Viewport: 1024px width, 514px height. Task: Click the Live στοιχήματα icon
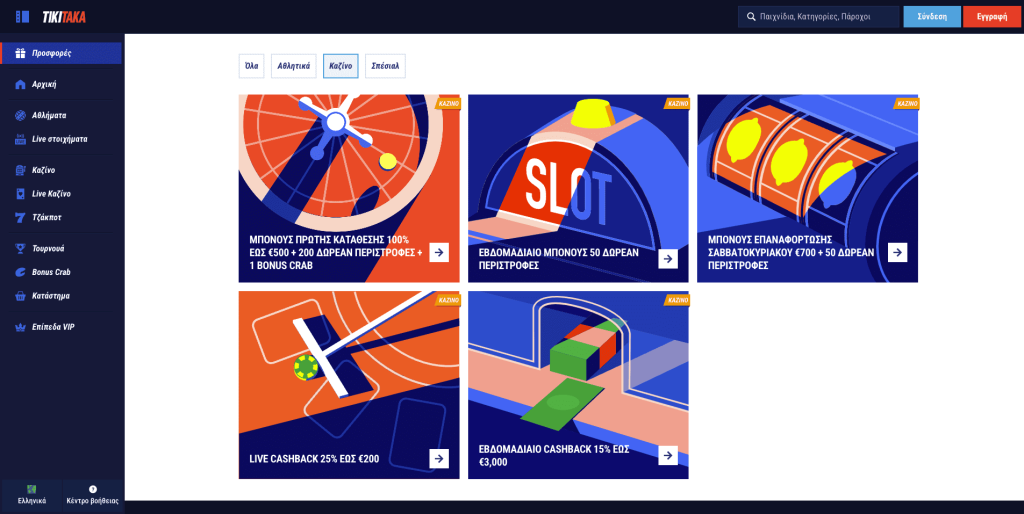point(20,139)
